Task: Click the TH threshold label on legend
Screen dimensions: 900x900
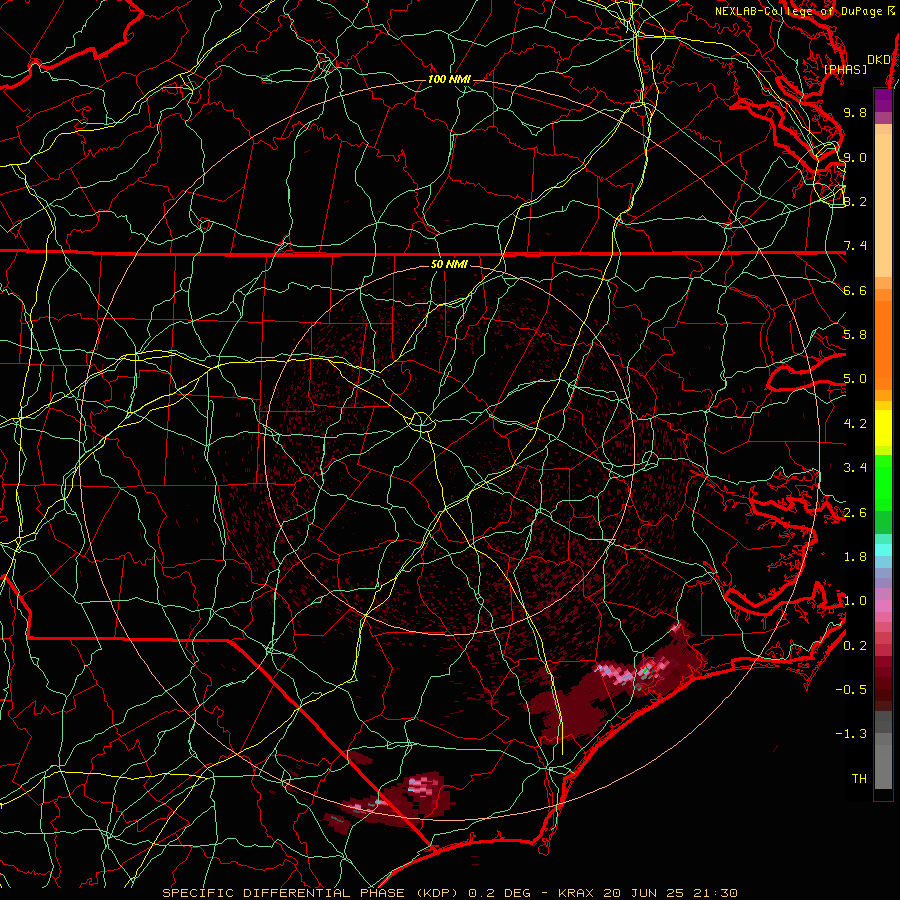Action: coord(859,779)
